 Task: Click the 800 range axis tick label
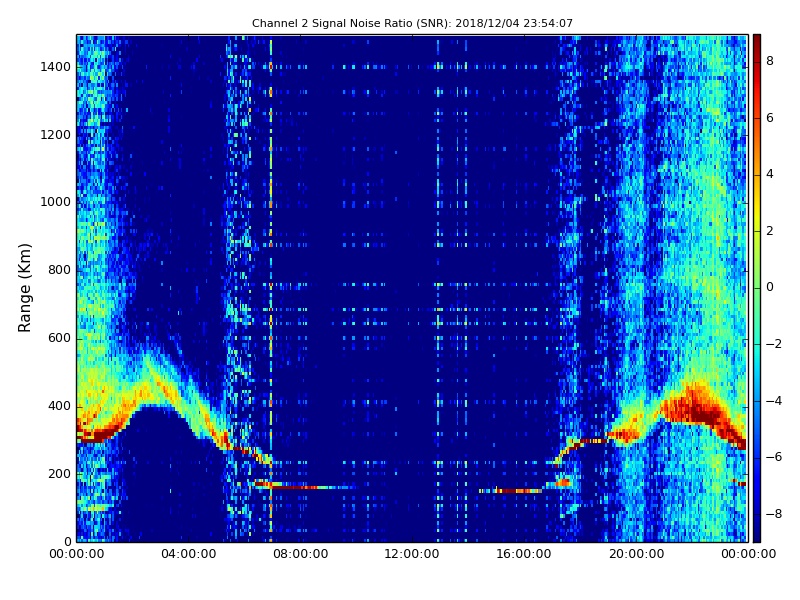click(x=58, y=270)
